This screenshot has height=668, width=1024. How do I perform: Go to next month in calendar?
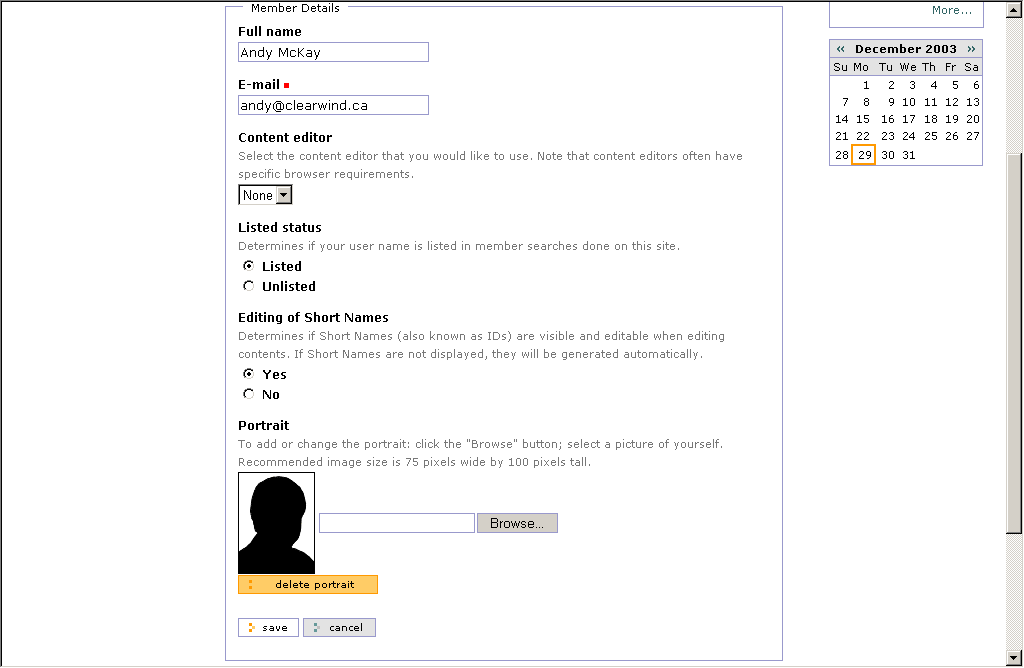[971, 49]
